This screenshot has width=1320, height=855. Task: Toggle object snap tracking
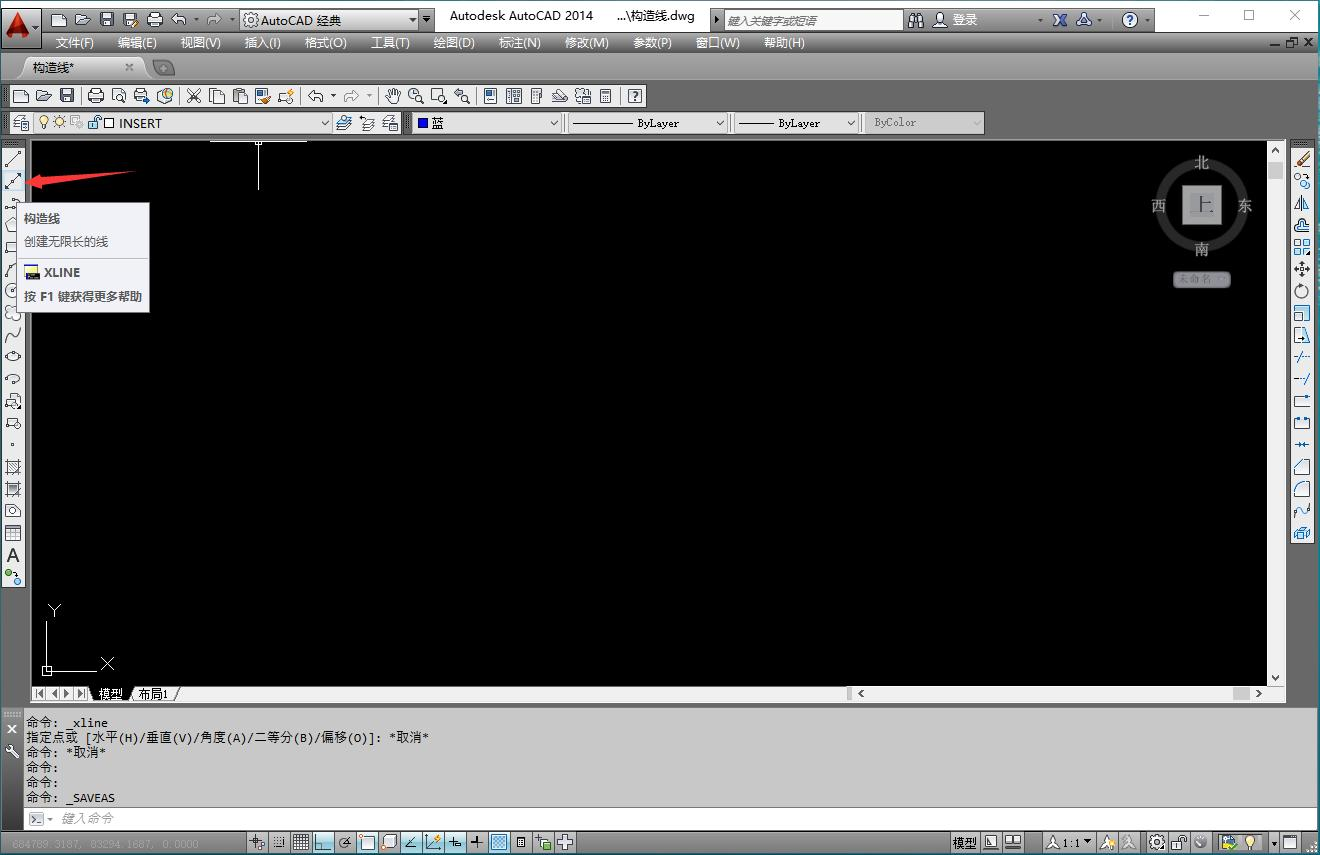click(x=432, y=841)
